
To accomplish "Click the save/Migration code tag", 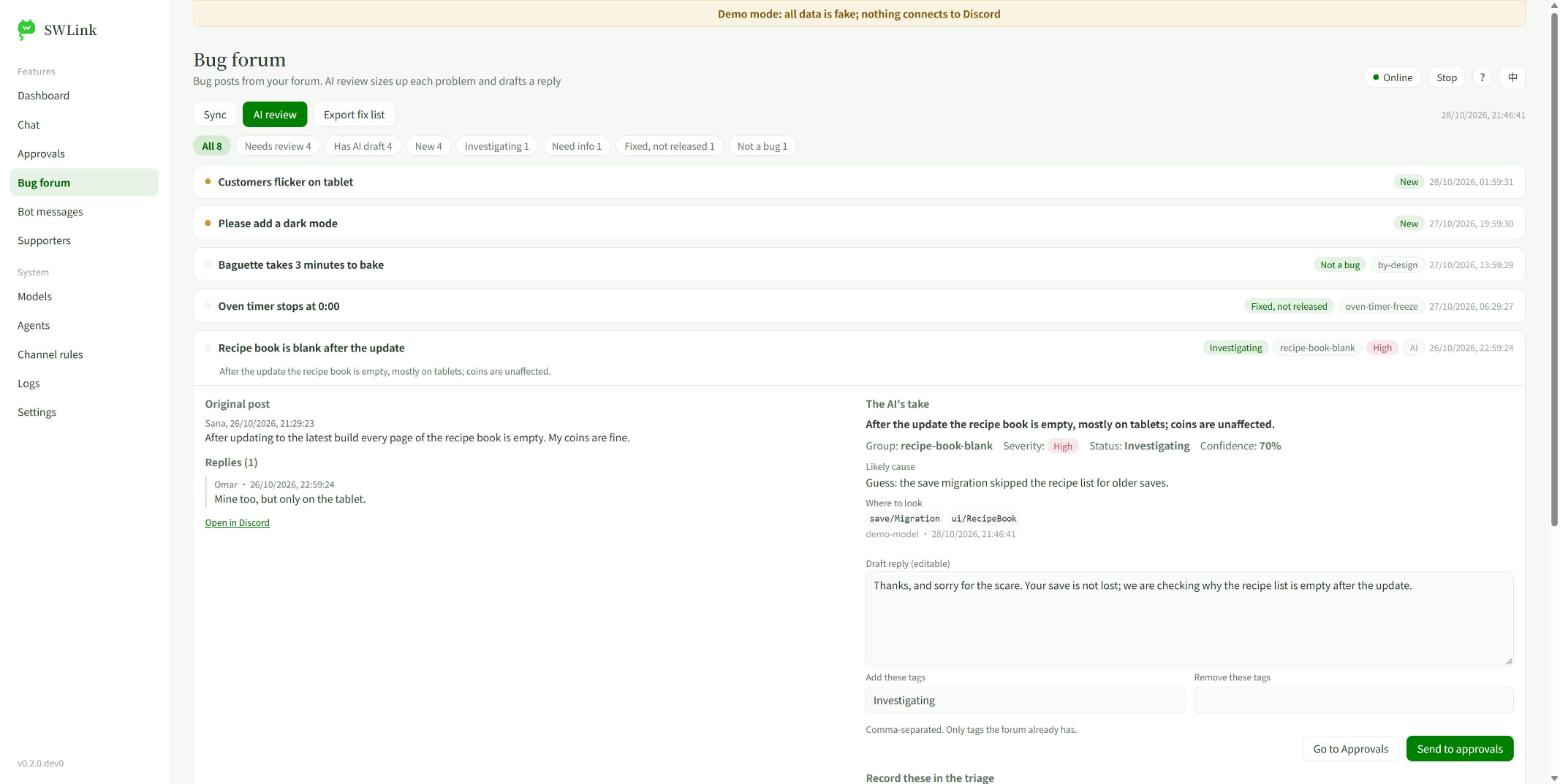I will point(904,519).
